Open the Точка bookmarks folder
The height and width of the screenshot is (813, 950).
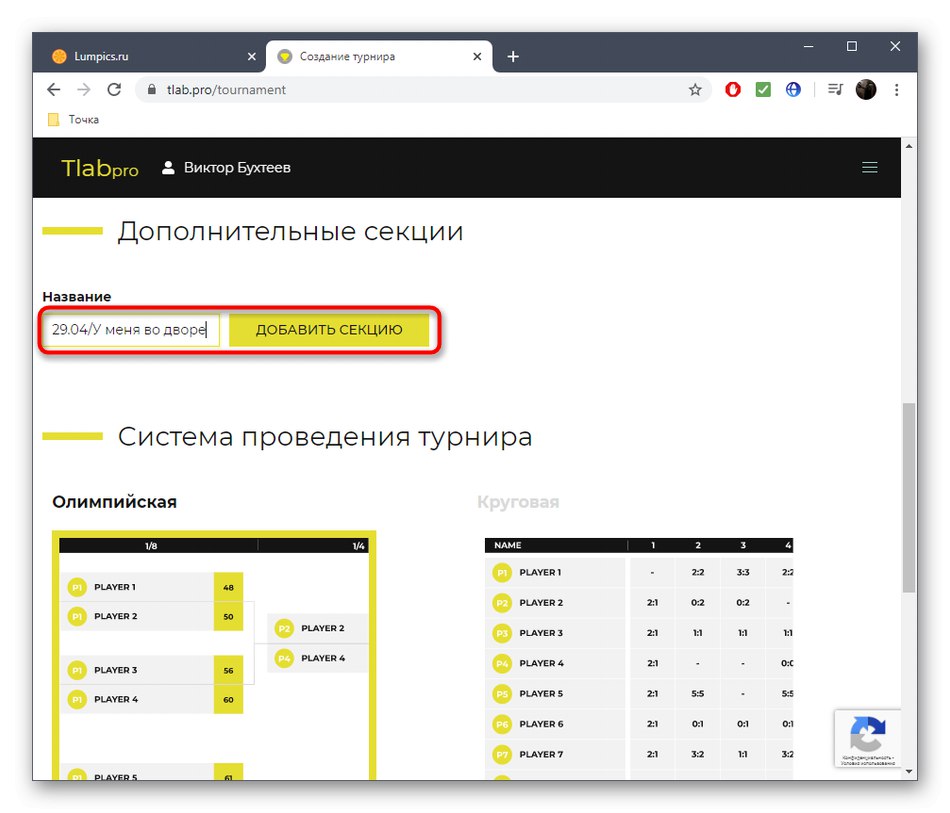click(71, 119)
